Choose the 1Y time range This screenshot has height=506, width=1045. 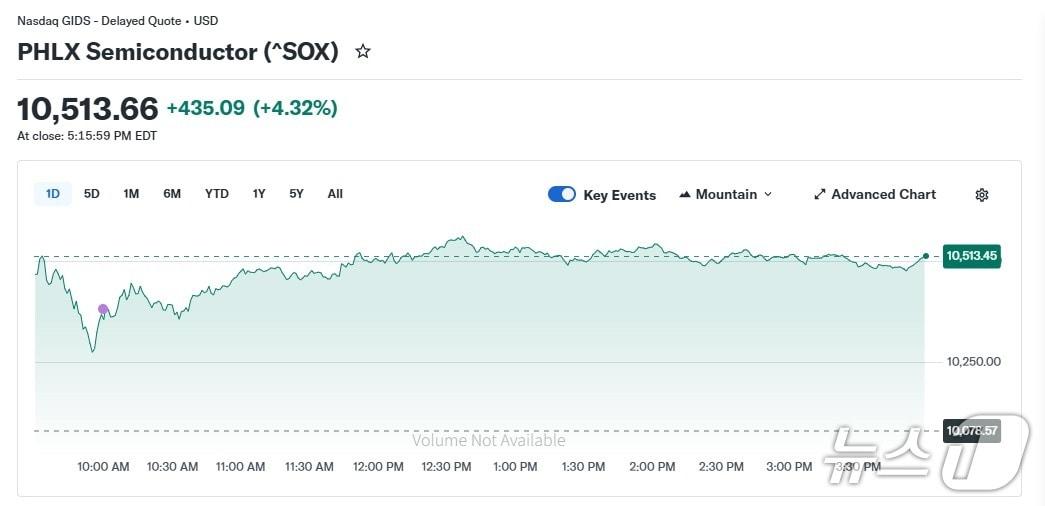click(259, 194)
